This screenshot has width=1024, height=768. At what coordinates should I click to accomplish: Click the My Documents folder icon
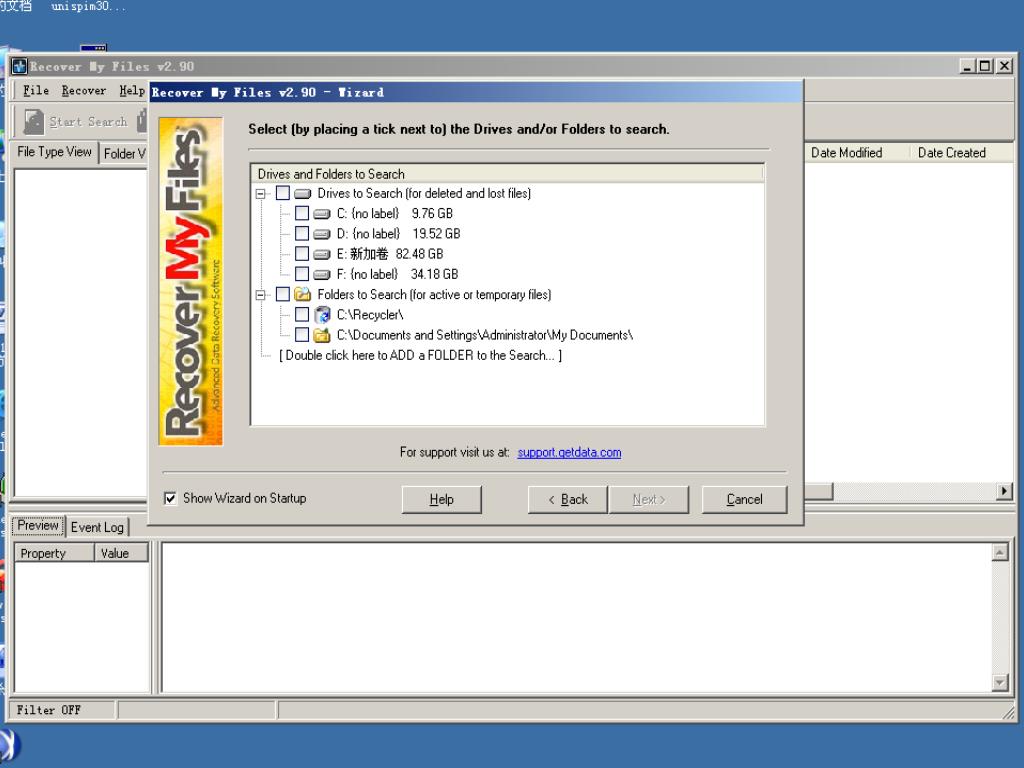(322, 335)
